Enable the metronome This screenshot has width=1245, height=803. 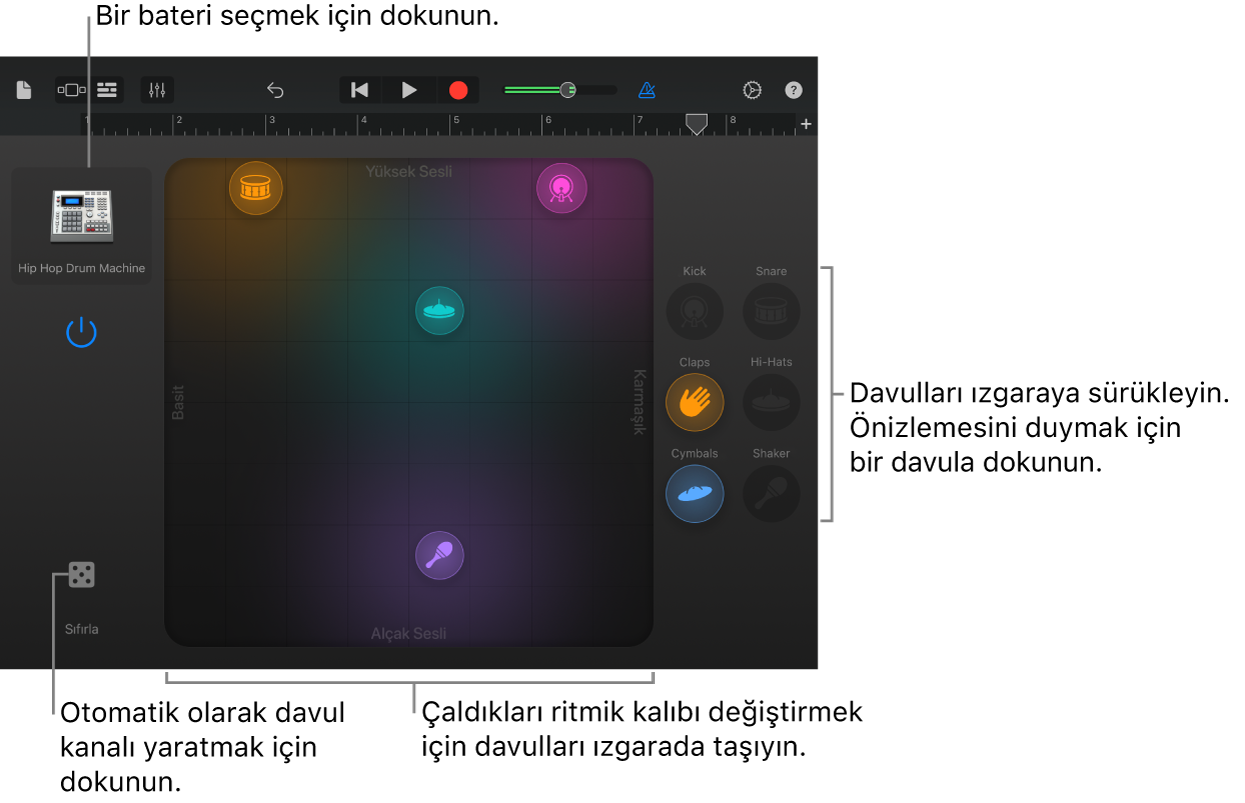pos(647,89)
